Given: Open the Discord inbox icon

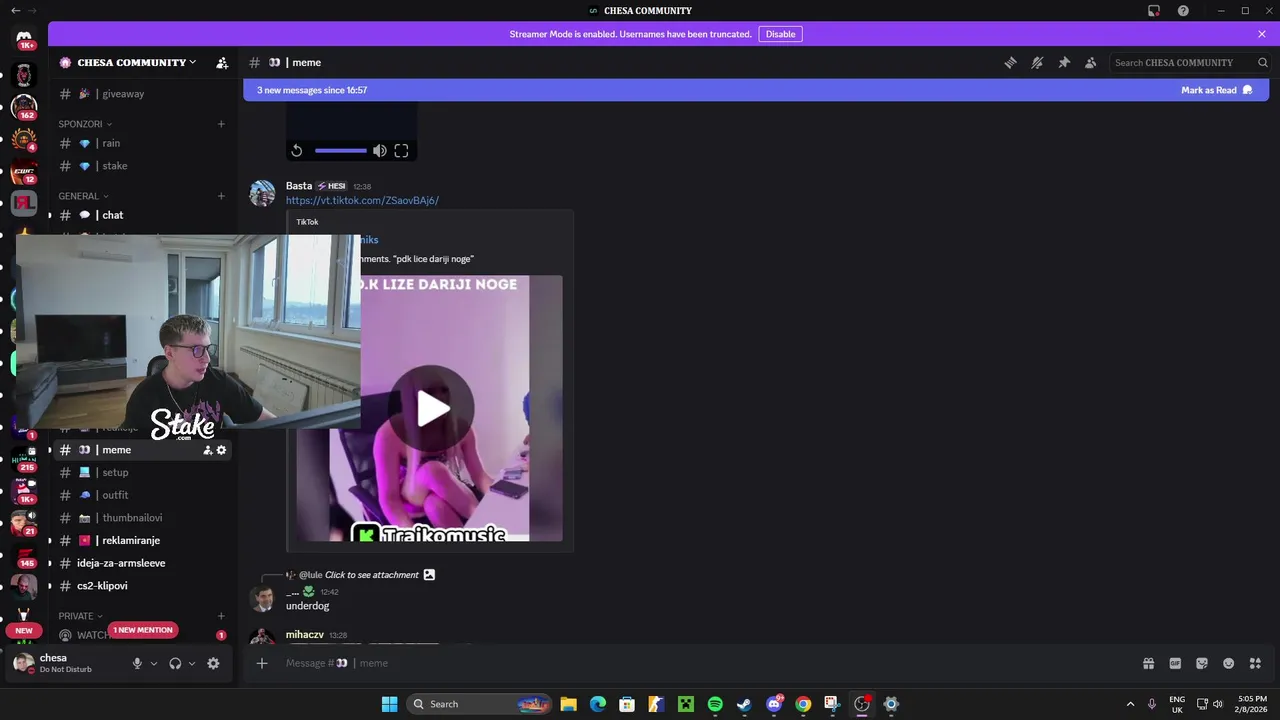Looking at the screenshot, I should (x=1154, y=11).
